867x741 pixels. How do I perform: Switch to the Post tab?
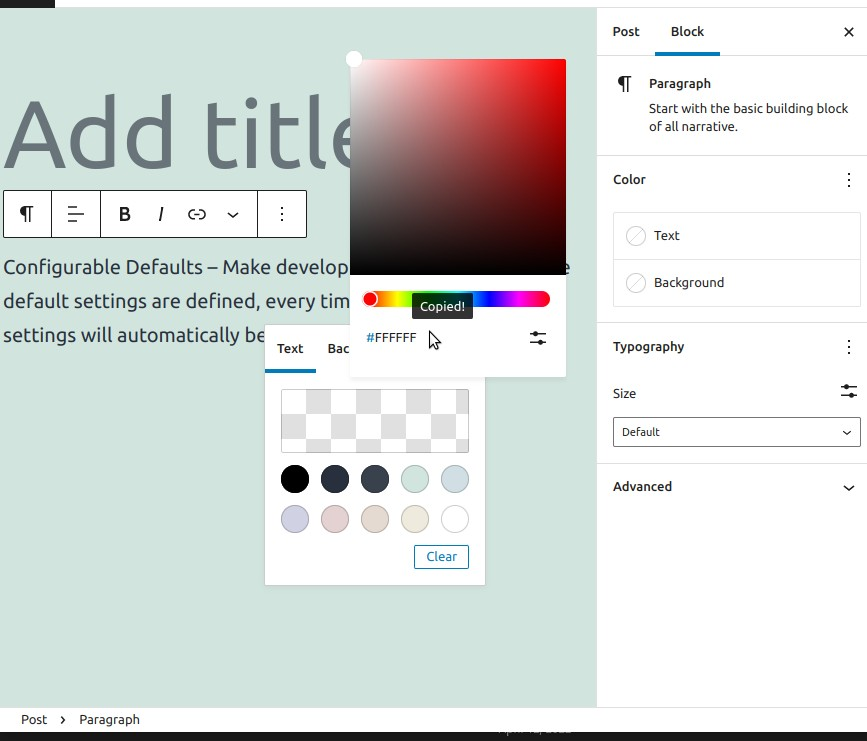click(626, 32)
